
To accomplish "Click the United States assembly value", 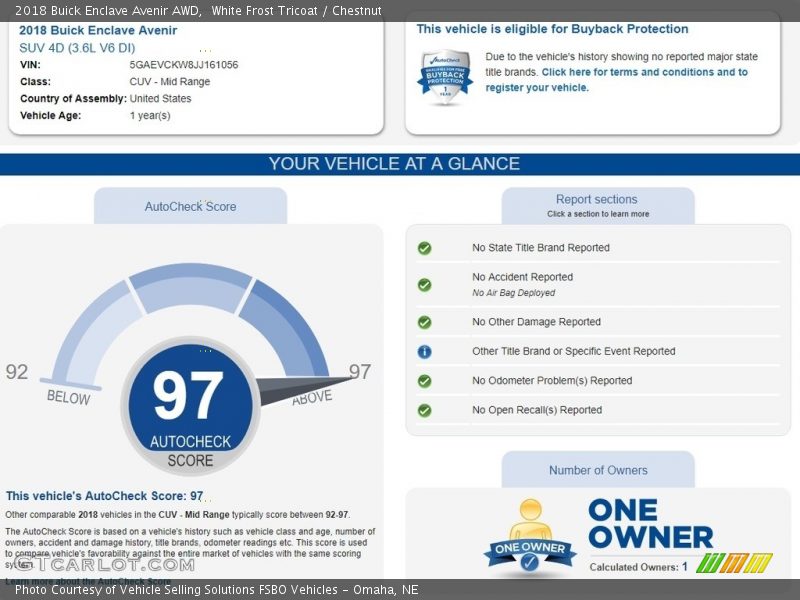I will pyautogui.click(x=160, y=98).
